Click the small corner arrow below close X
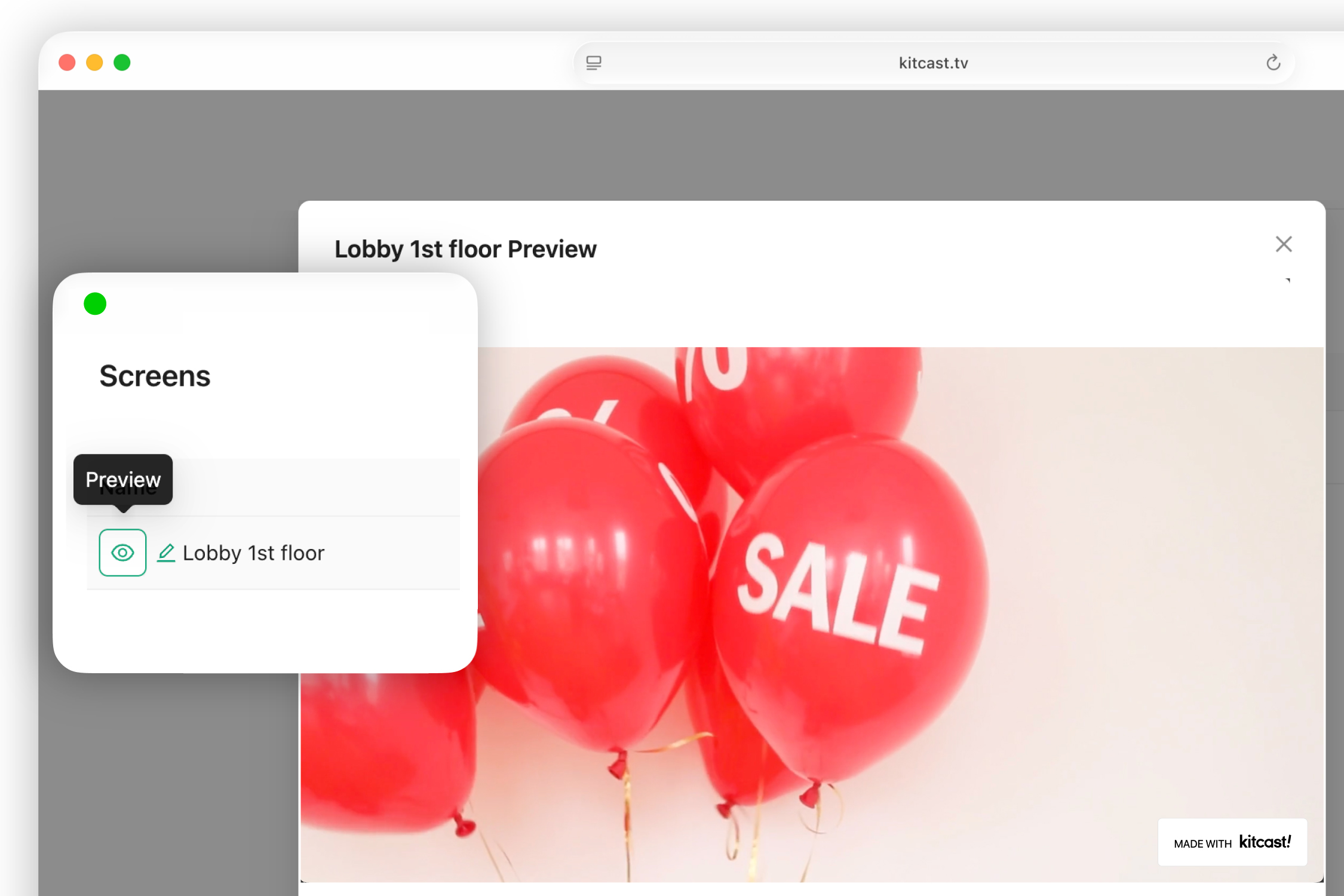Image resolution: width=1344 pixels, height=896 pixels. pos(1288,280)
